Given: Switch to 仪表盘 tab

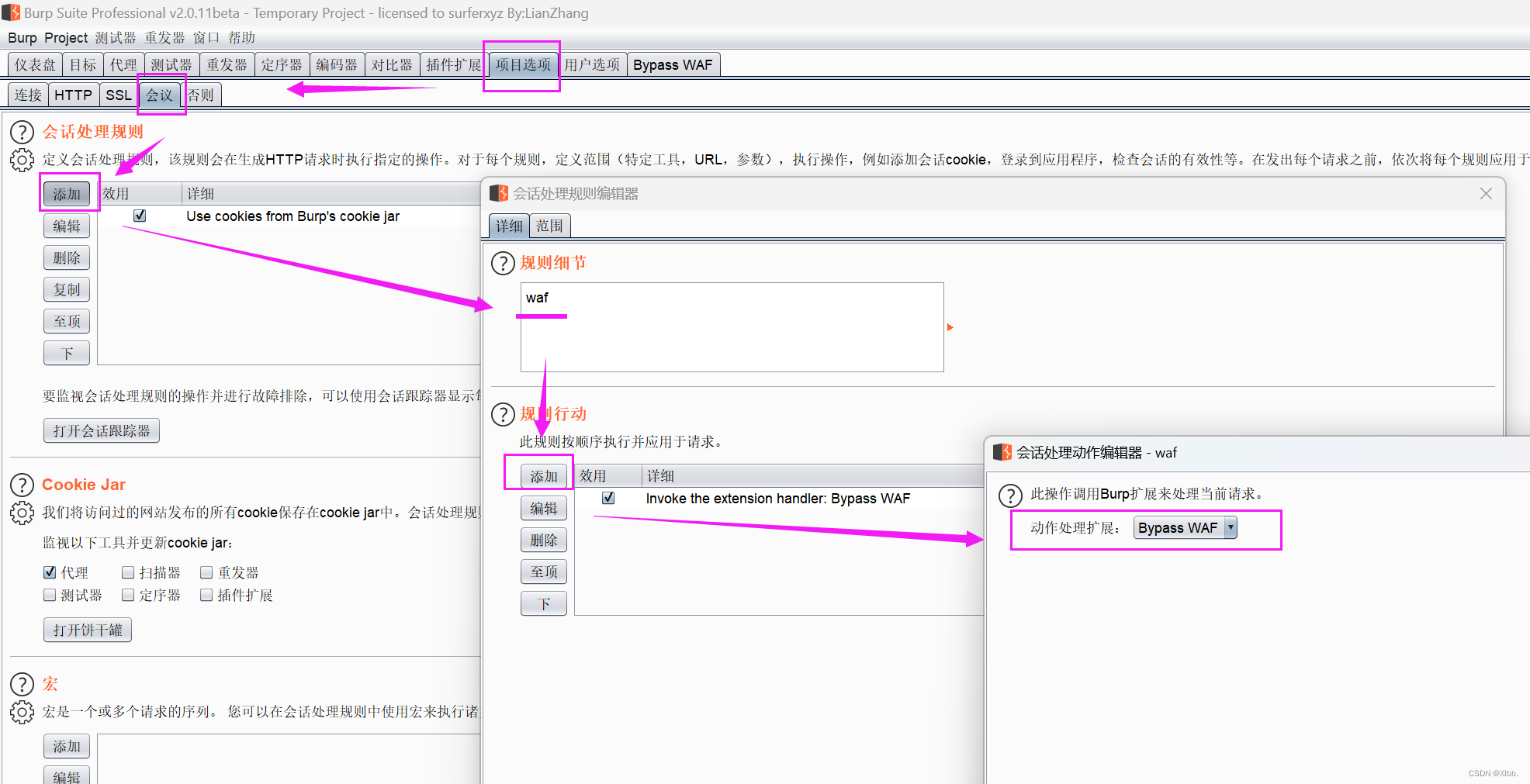Looking at the screenshot, I should point(35,64).
